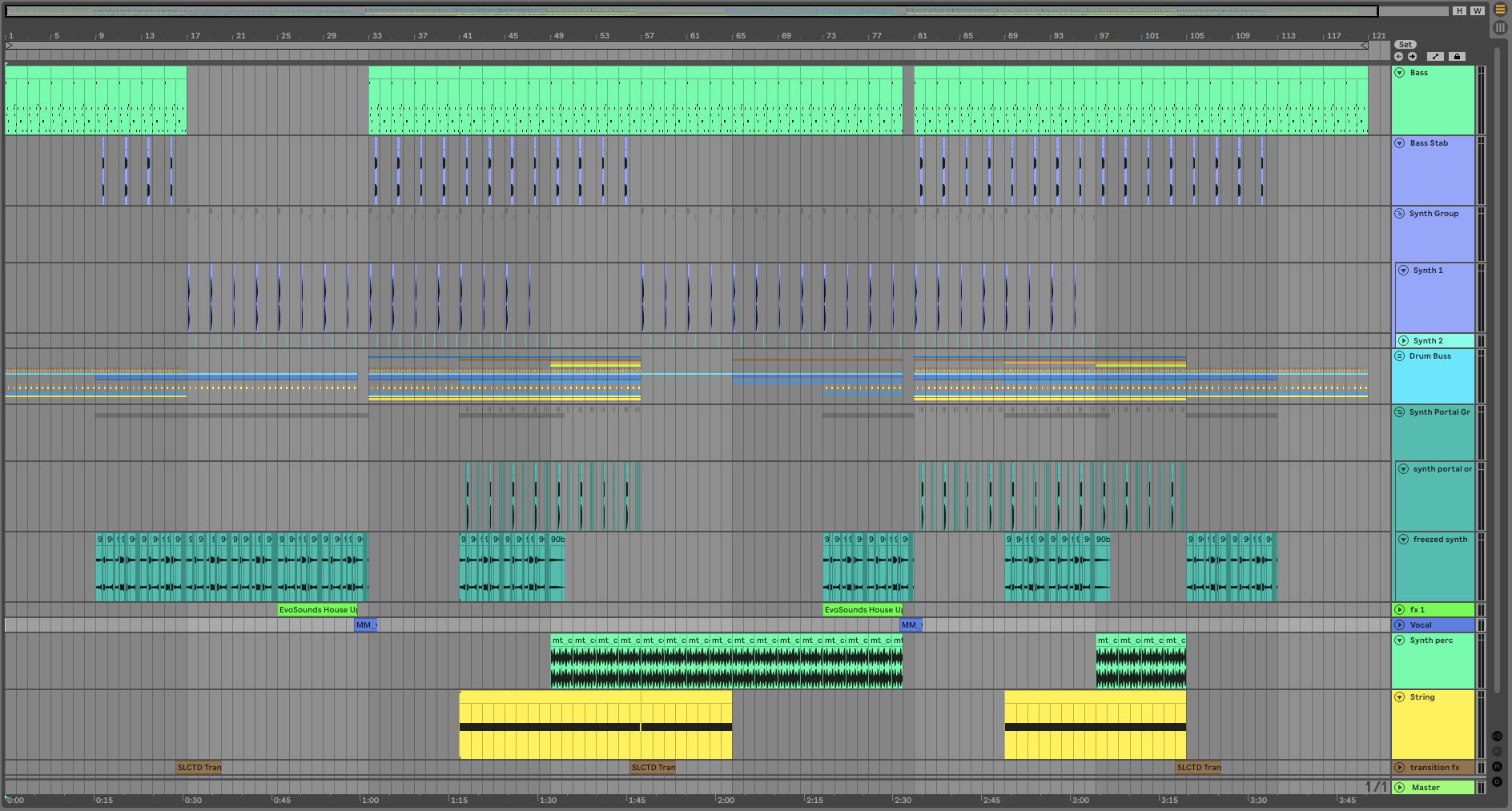1512x811 pixels.
Task: Click bar 113 in the beat-time ruler
Action: click(x=1288, y=36)
